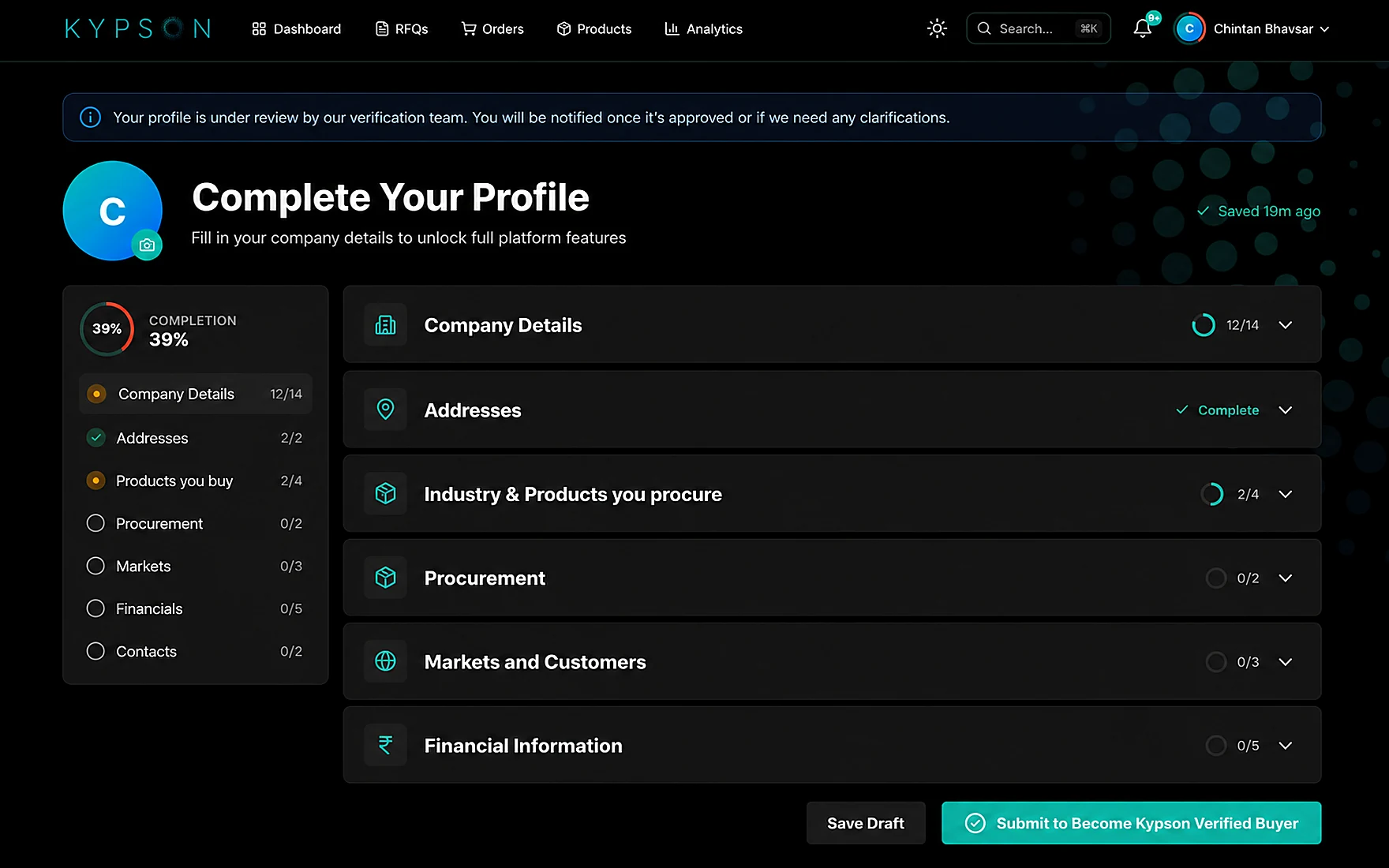This screenshot has width=1389, height=868.
Task: Expand the Company Details section chevron
Action: (1285, 324)
